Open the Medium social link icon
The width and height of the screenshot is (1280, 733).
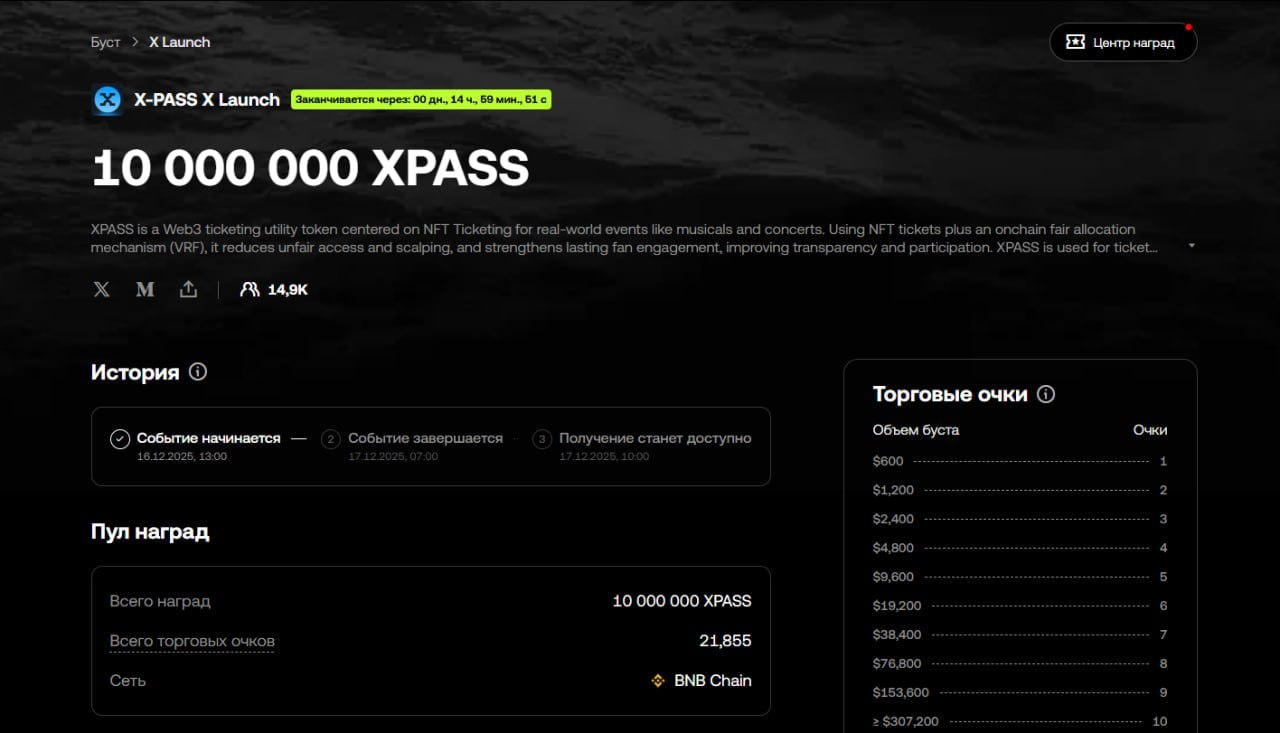click(145, 290)
